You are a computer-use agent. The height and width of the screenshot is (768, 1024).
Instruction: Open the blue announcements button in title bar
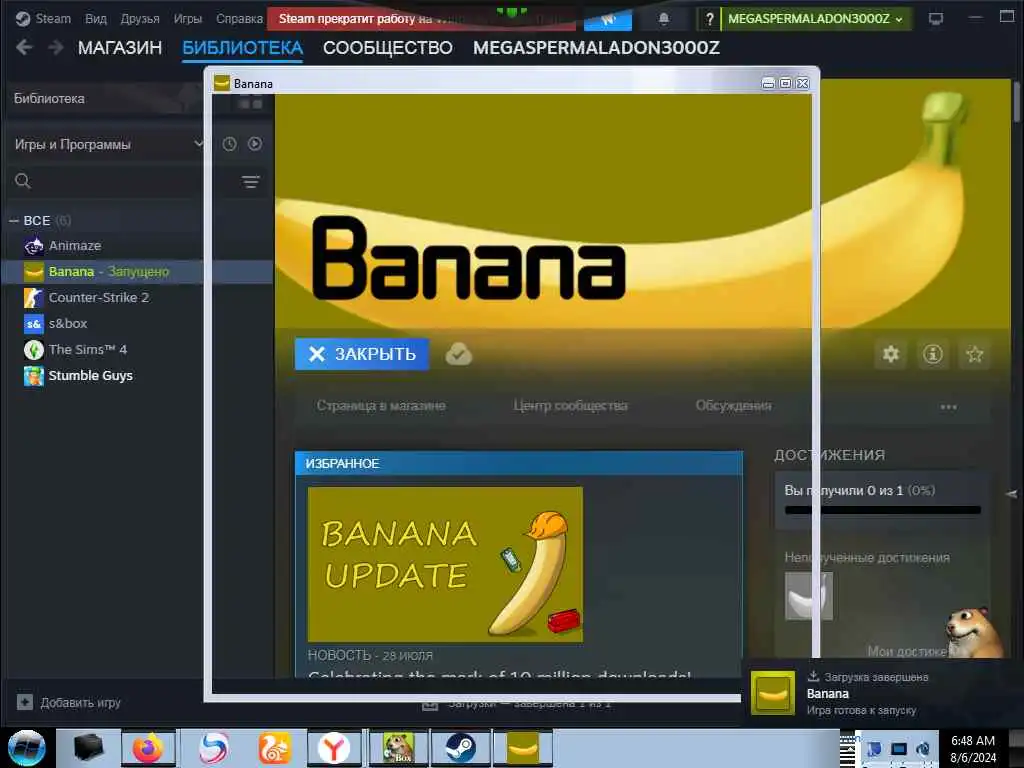(607, 20)
